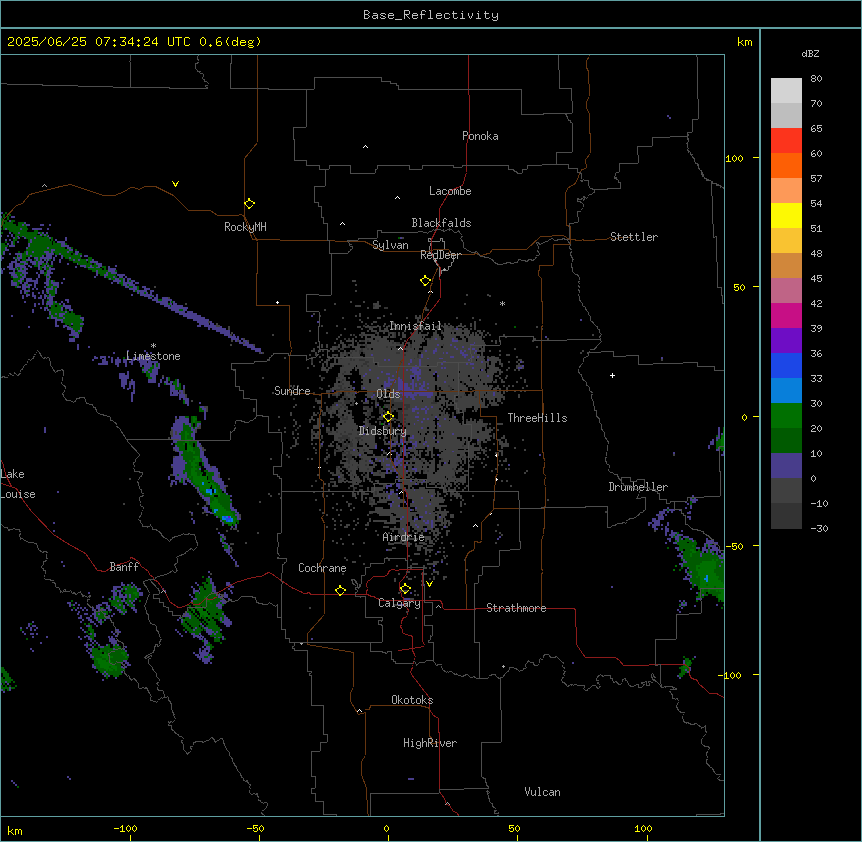Viewport: 862px width, 842px height.
Task: Click the Airdrie city label
Action: (x=404, y=537)
